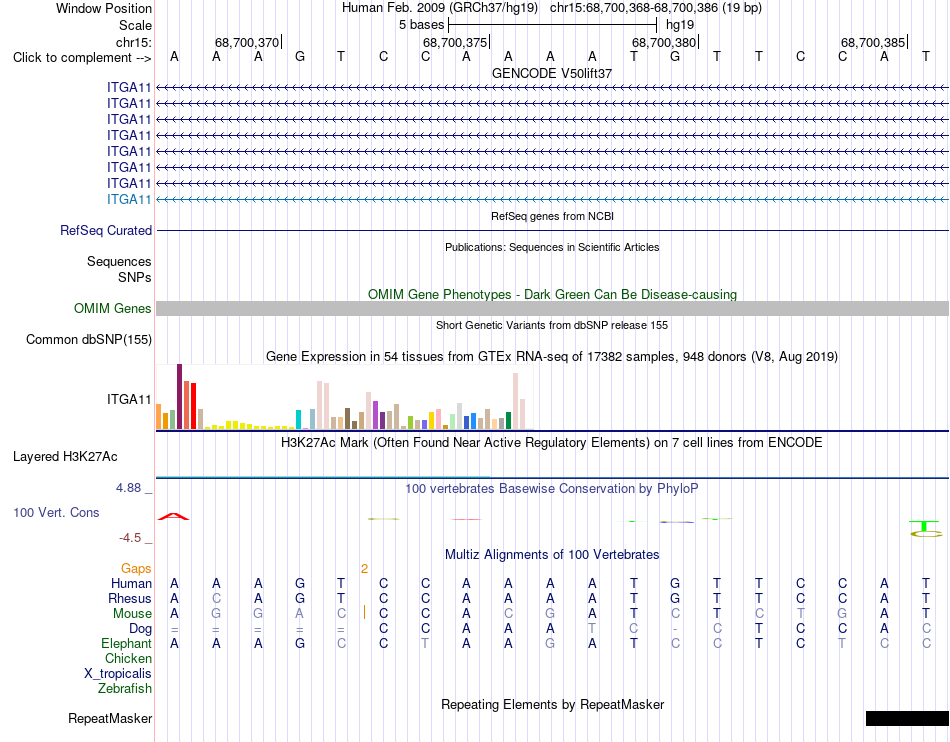Click the 'Click to complement' label
The height and width of the screenshot is (742, 950).
point(82,58)
